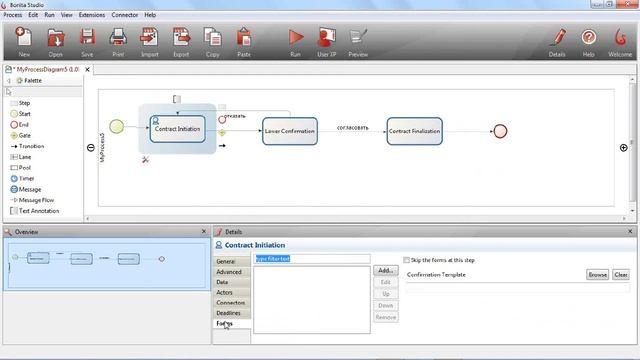
Task: Select the Lawer Confirmation step
Action: tap(290, 131)
